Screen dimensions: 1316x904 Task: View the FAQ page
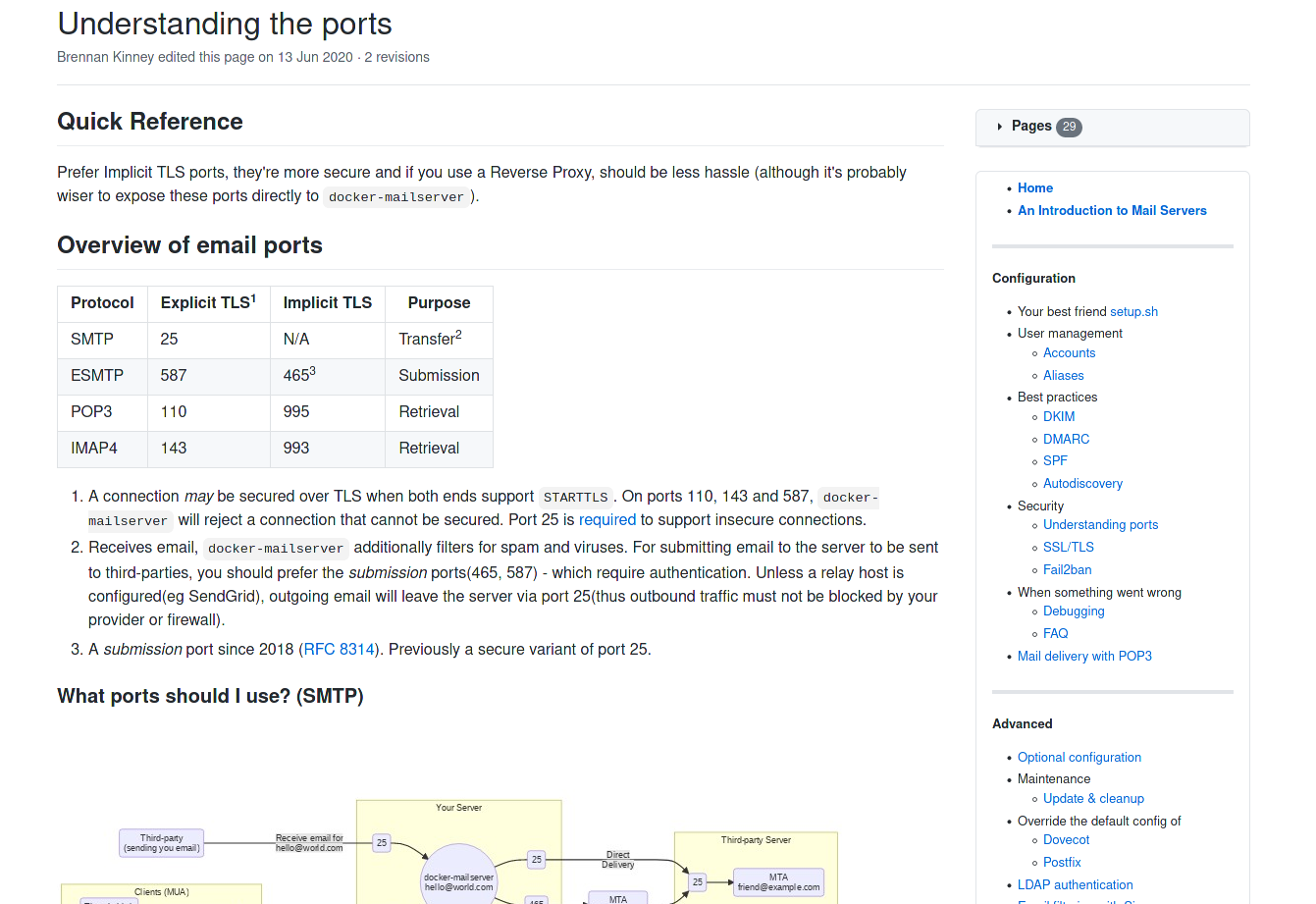click(x=1055, y=633)
